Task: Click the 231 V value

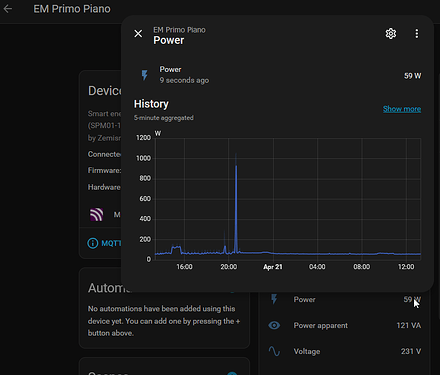Action: (x=411, y=351)
